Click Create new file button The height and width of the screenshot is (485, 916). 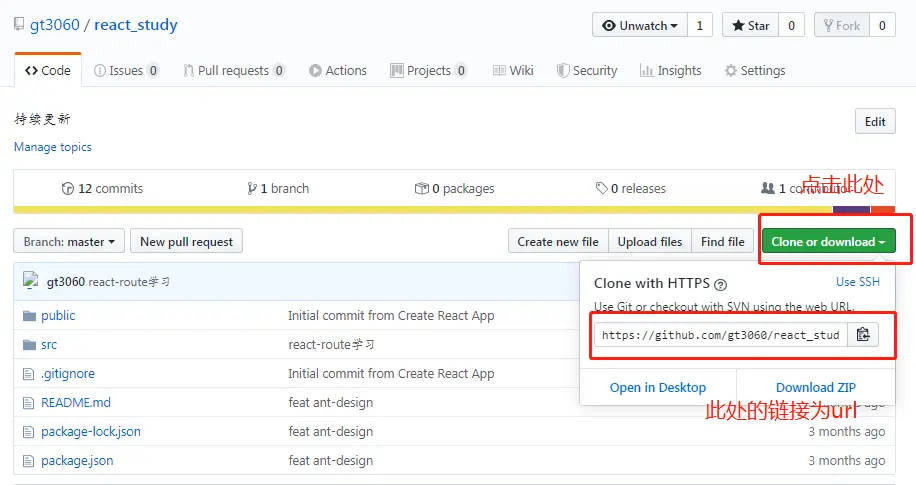(558, 241)
